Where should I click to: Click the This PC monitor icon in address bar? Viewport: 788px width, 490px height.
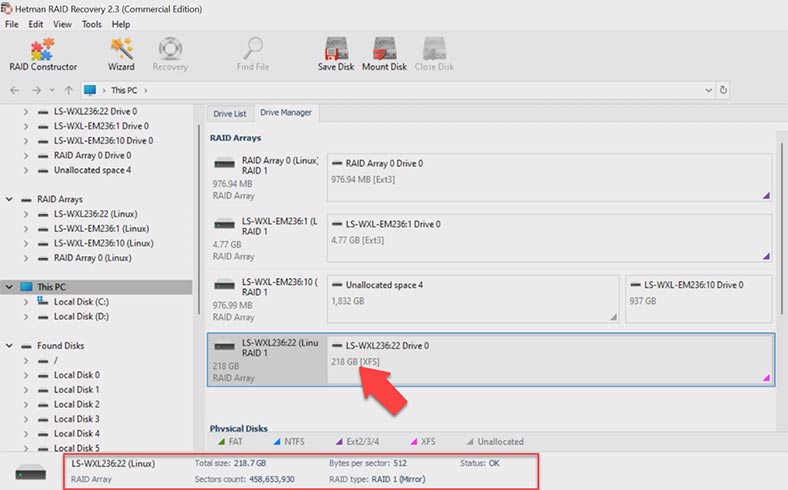click(90, 90)
